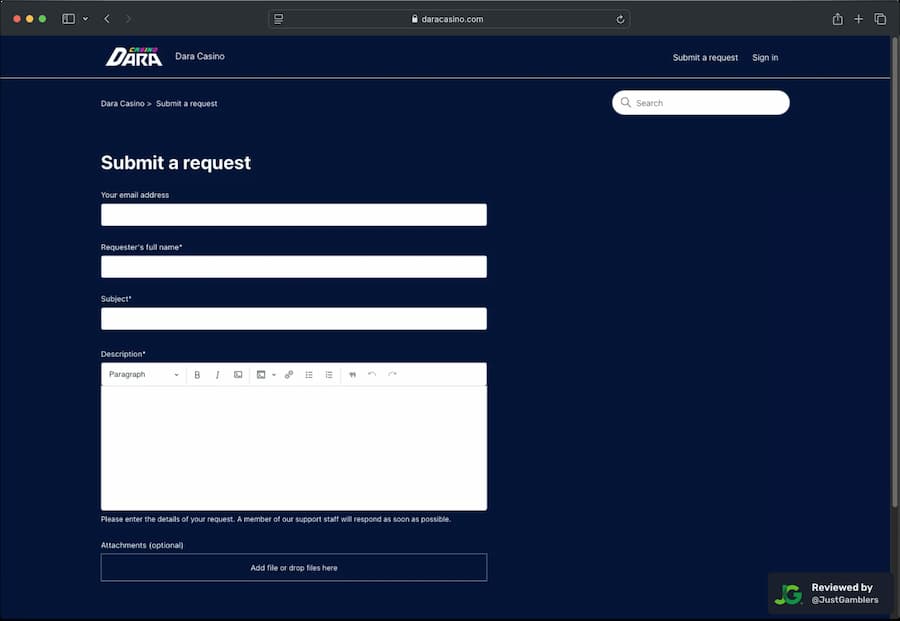Viewport: 900px width, 621px height.
Task: Insert a link using the link icon
Action: (288, 374)
